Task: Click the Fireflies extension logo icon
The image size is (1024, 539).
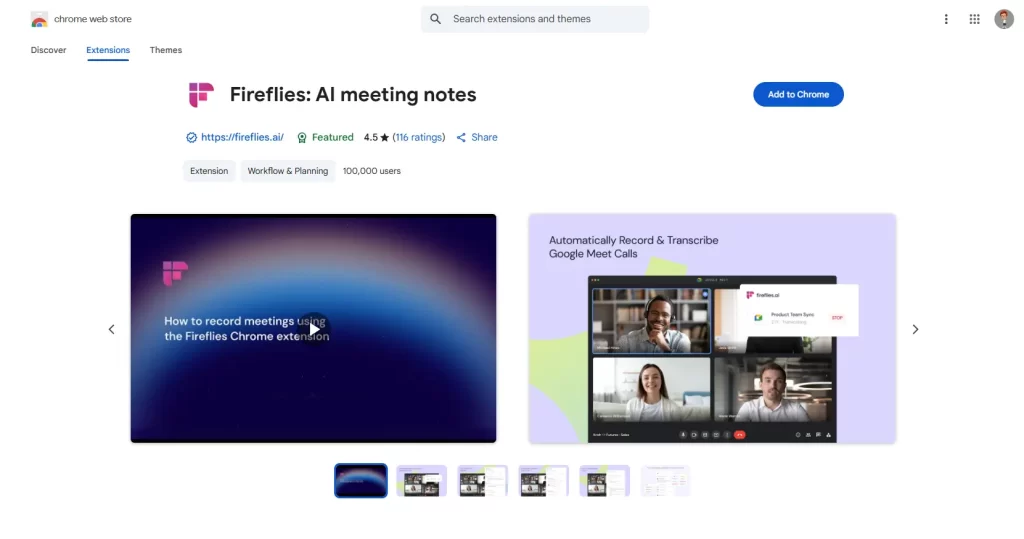Action: pos(201,95)
